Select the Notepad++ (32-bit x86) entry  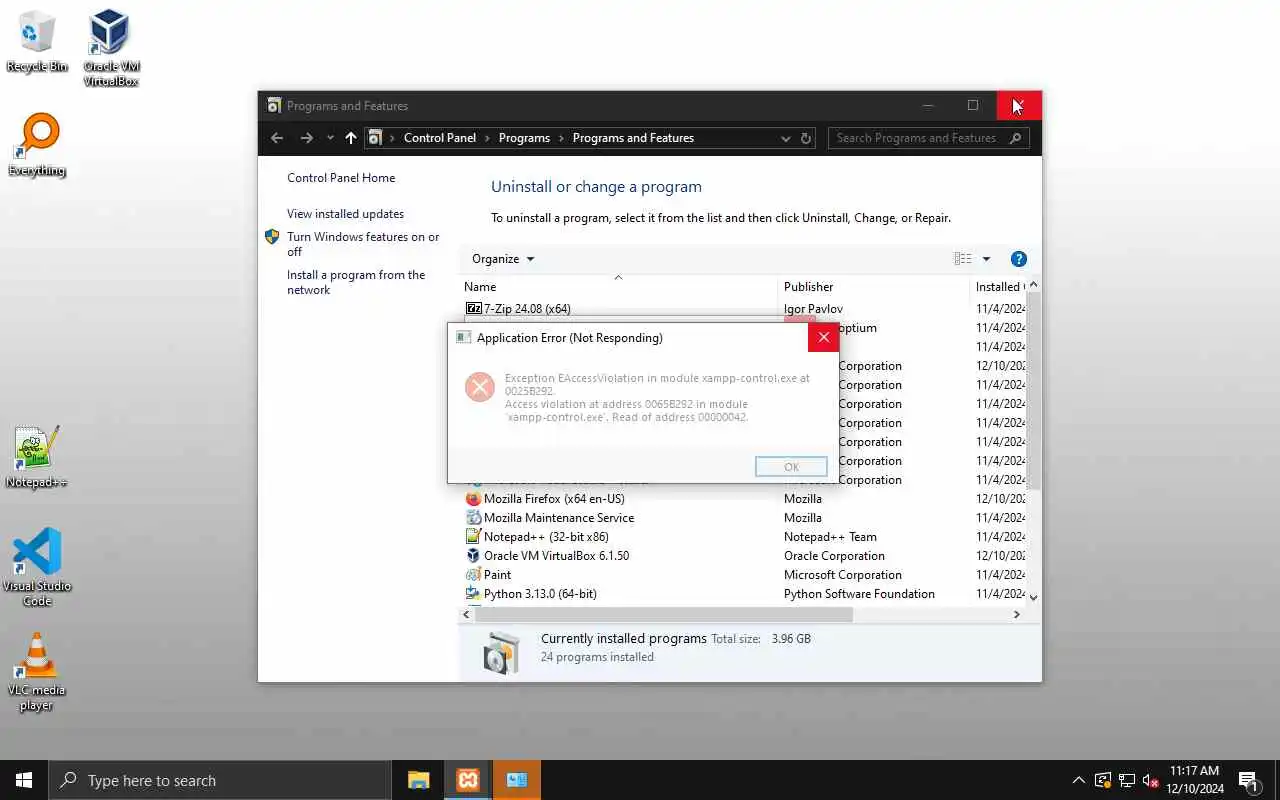tap(537, 537)
